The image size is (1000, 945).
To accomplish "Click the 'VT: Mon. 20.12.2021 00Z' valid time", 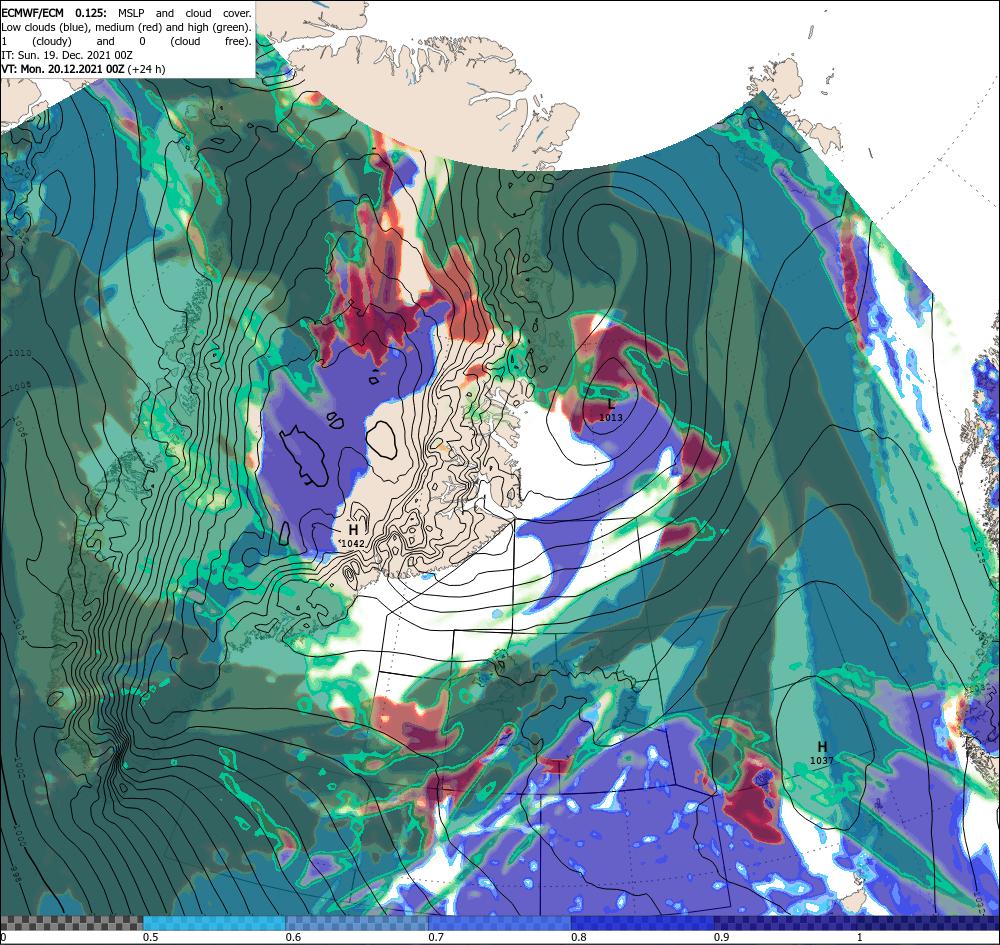I will click(62, 69).
